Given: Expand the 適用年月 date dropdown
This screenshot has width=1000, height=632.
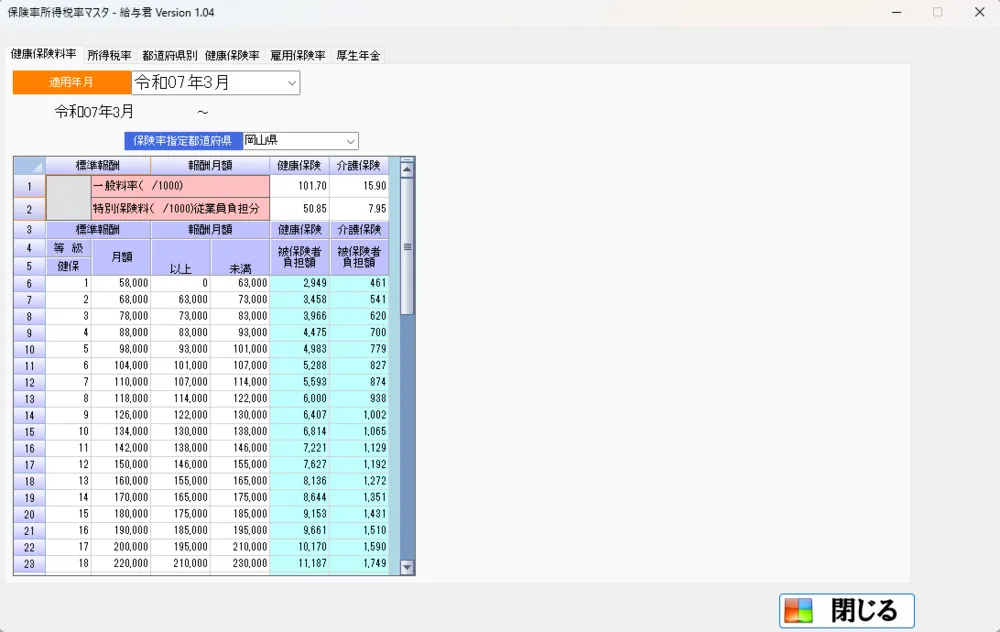Looking at the screenshot, I should pos(291,83).
